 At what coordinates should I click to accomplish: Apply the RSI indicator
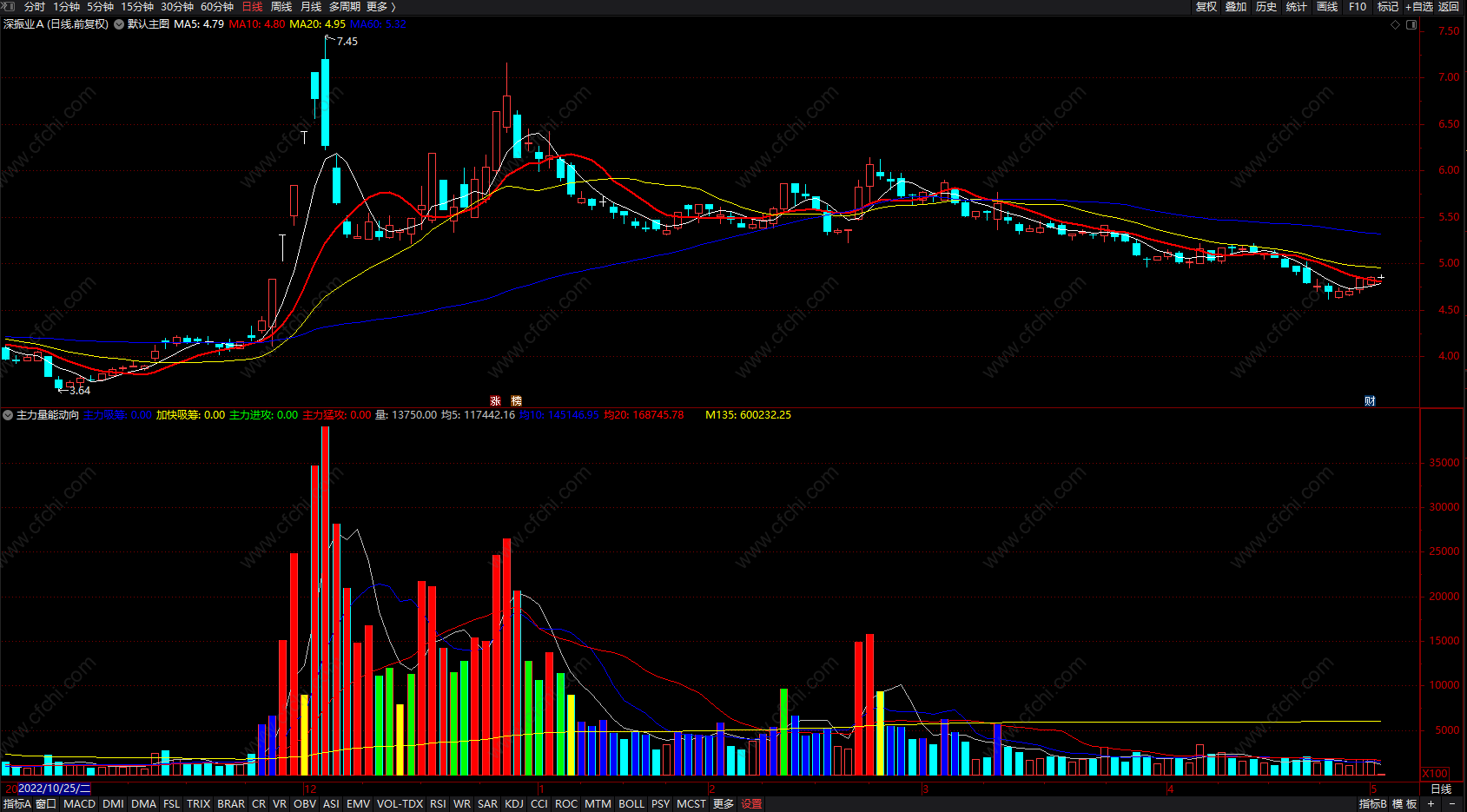pyautogui.click(x=438, y=804)
